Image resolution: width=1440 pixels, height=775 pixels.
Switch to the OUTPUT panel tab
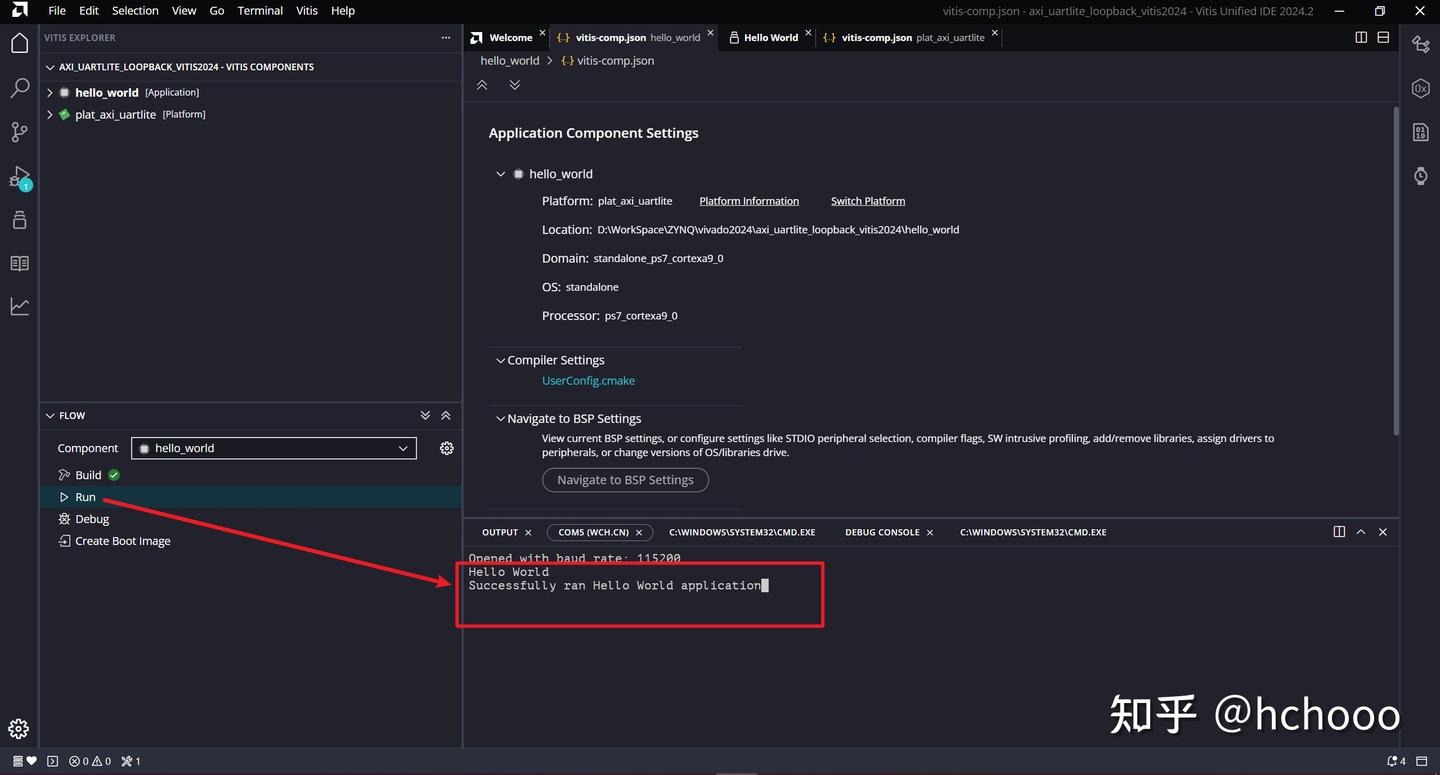(x=500, y=532)
